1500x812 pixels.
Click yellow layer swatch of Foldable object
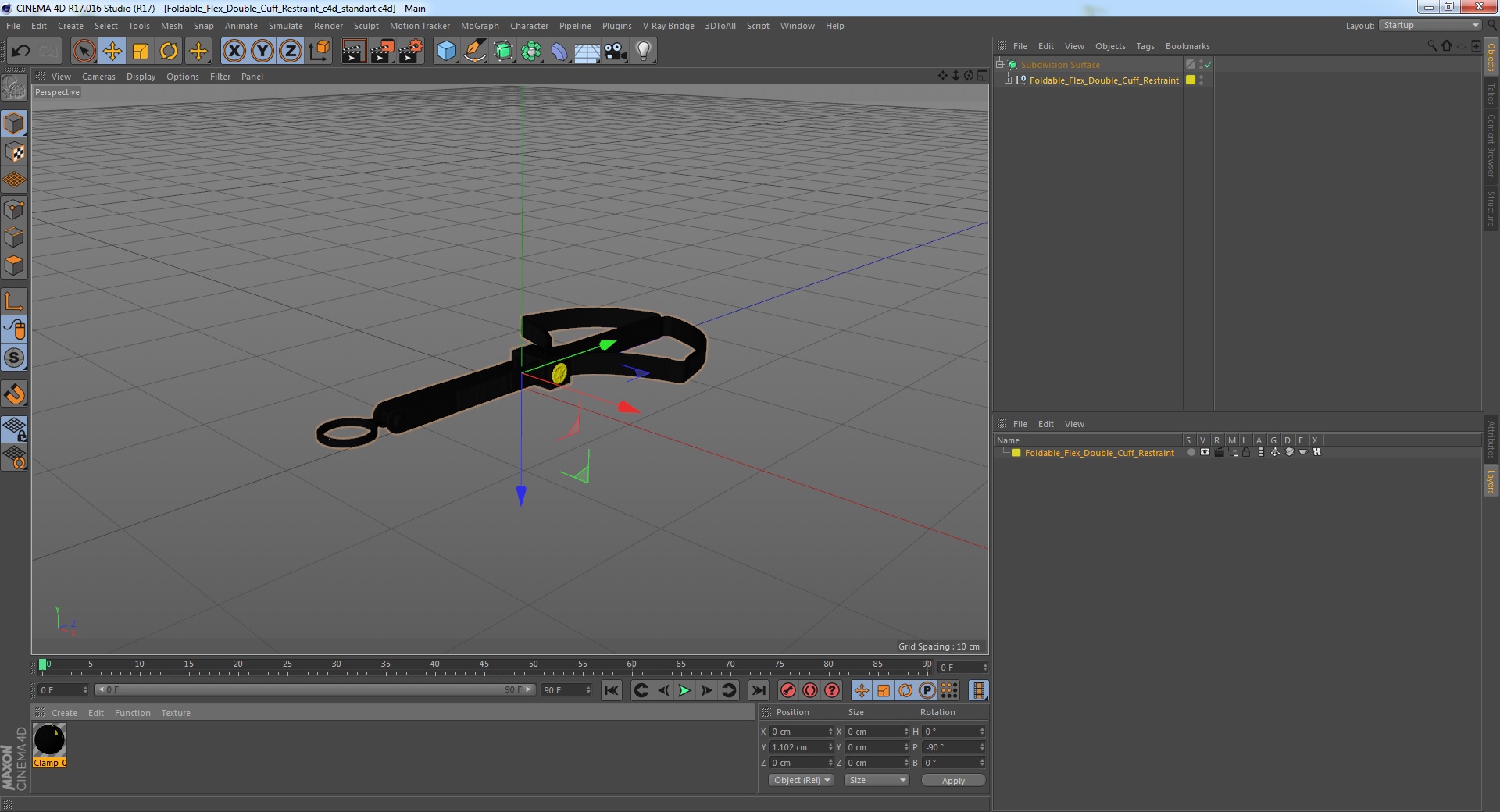click(1191, 80)
